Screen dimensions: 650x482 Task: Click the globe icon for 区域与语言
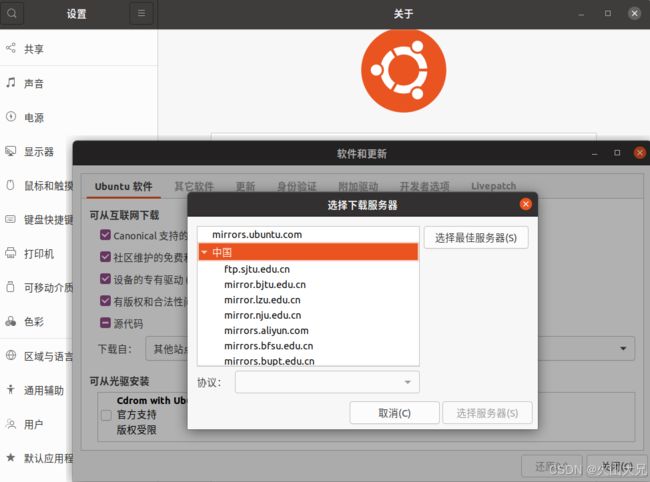click(x=11, y=355)
